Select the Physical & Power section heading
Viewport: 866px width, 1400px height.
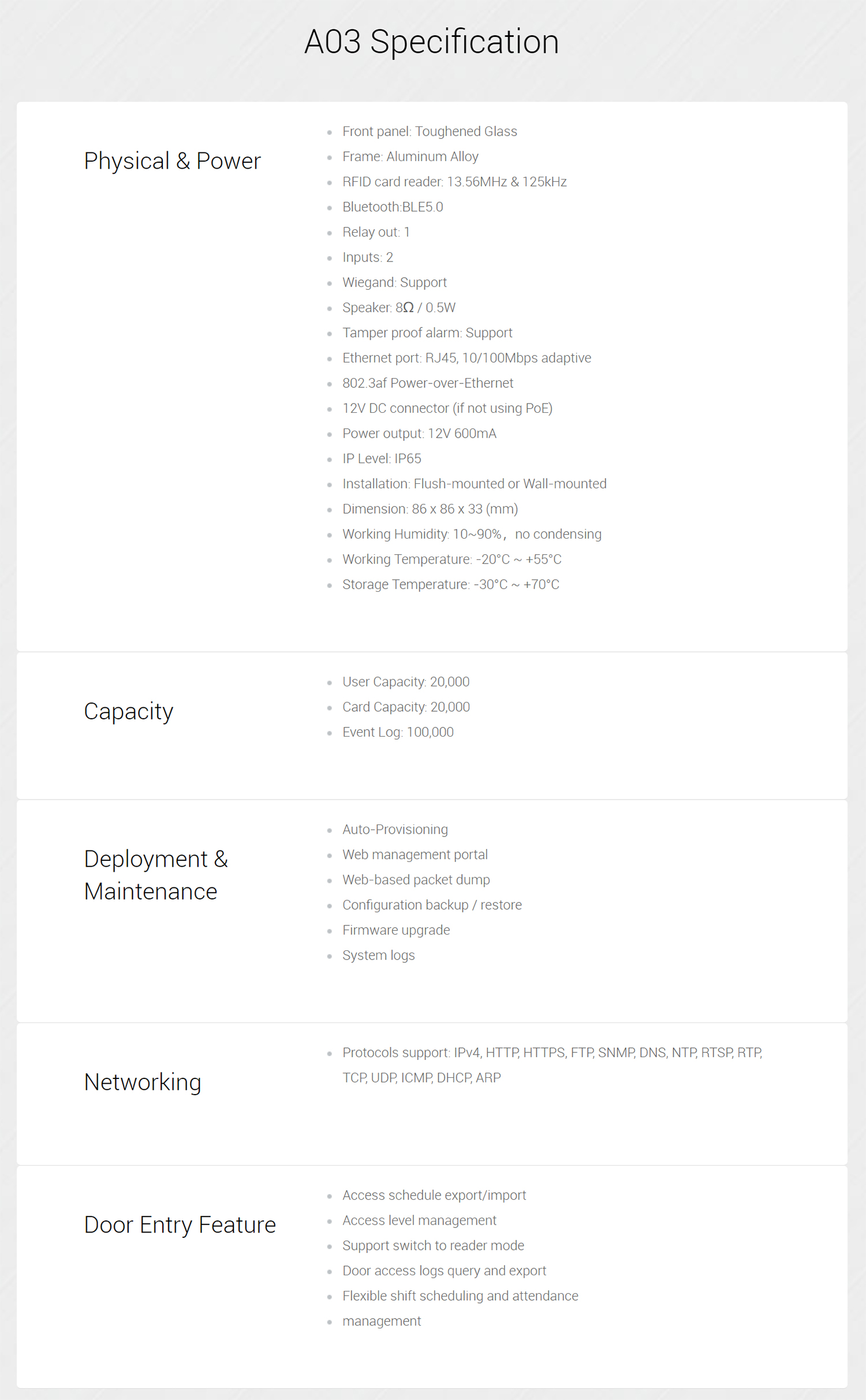point(173,160)
